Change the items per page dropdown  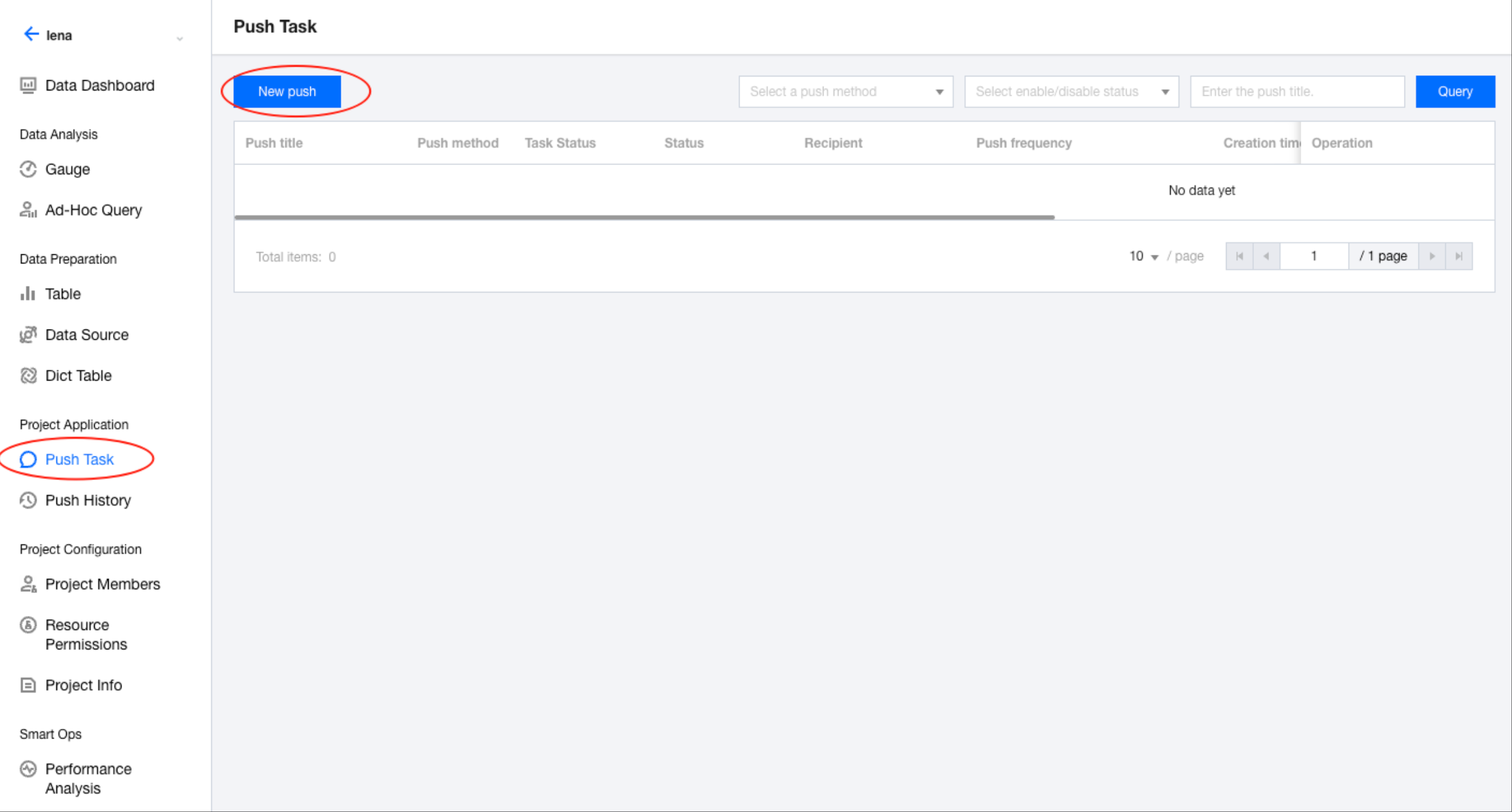(1143, 257)
